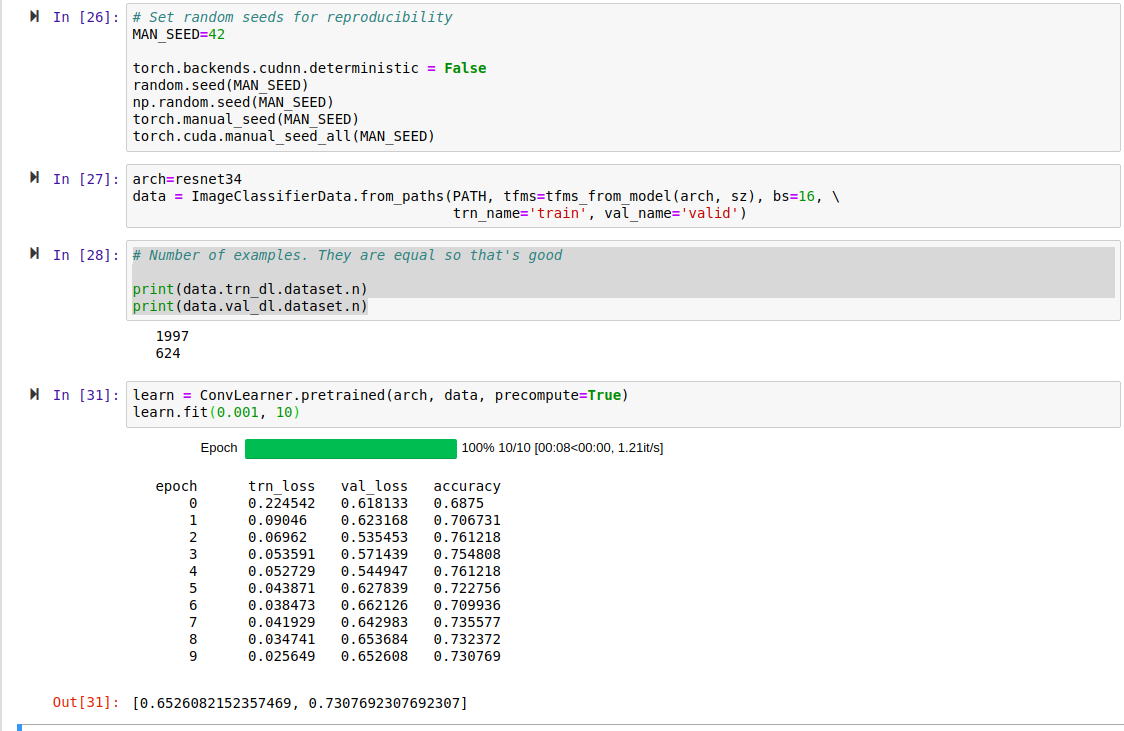Viewport: 1124px width, 731px height.
Task: Select the In [27] prompt label
Action: pyautogui.click(x=85, y=179)
